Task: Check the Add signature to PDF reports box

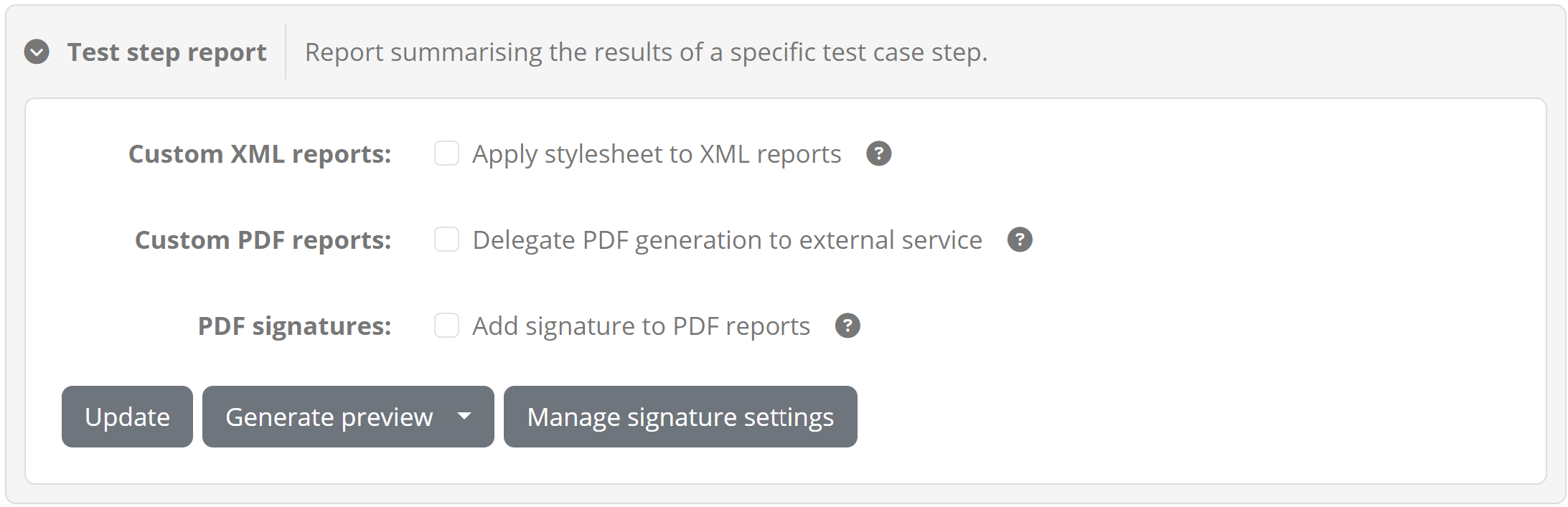Action: click(x=446, y=326)
